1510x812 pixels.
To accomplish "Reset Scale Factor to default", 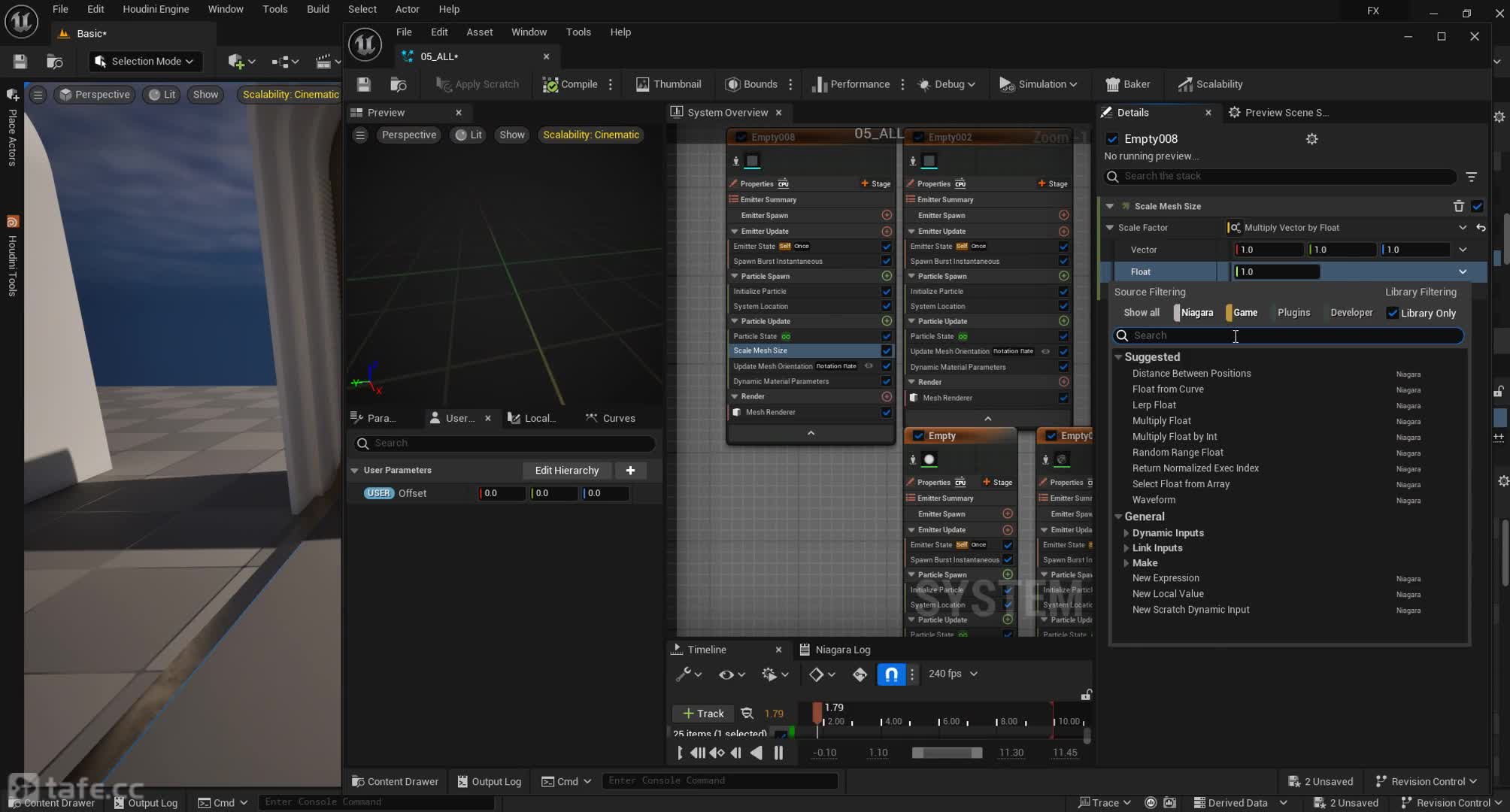I will (x=1481, y=228).
